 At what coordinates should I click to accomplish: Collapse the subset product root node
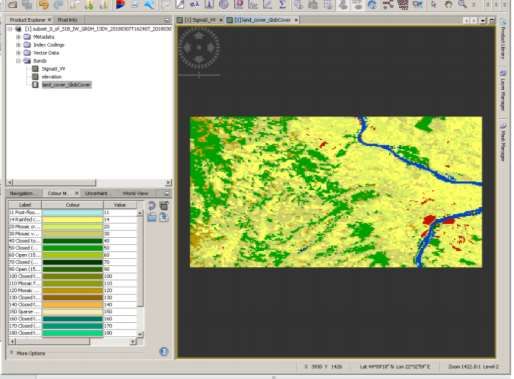(10, 29)
